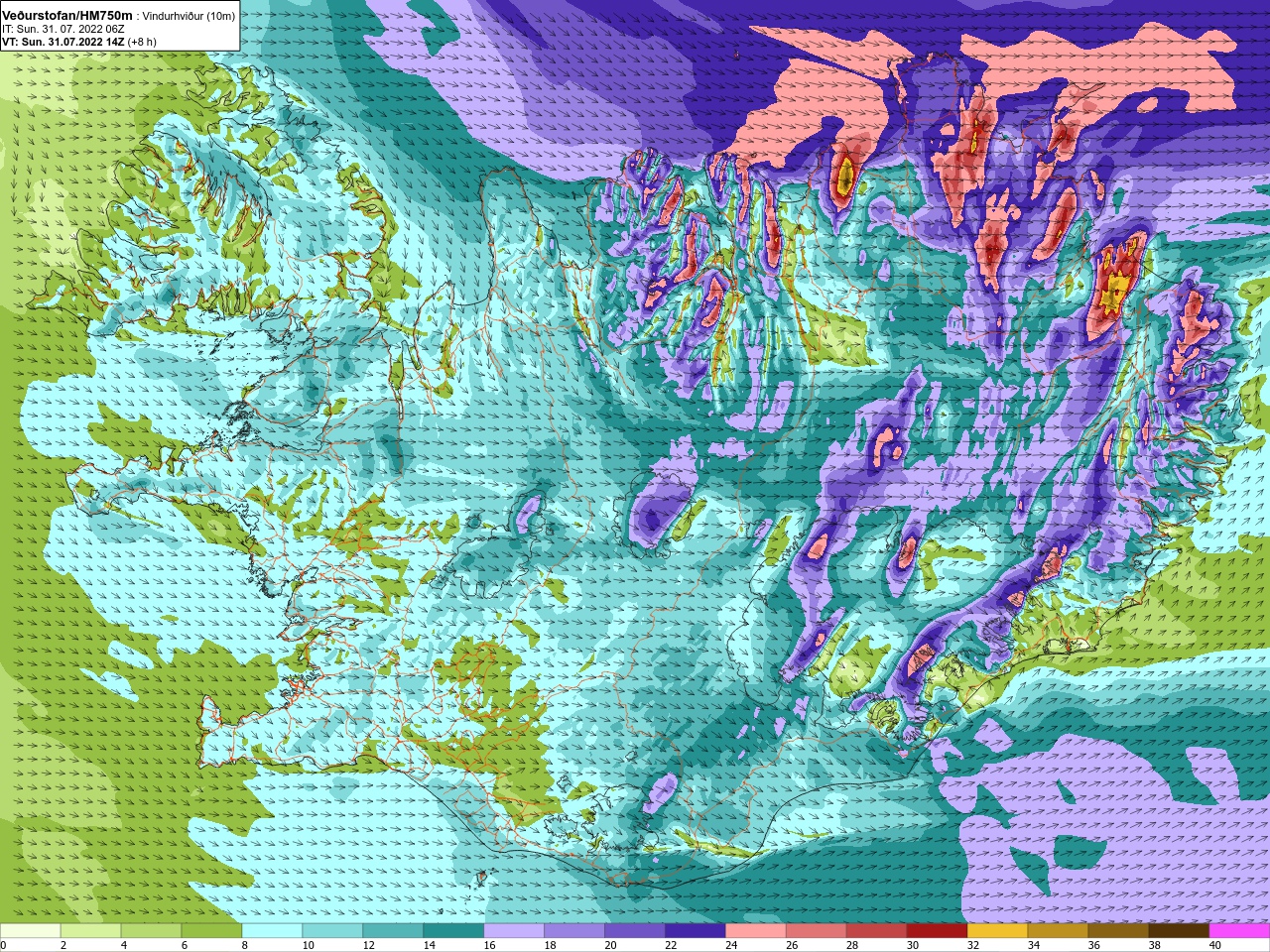This screenshot has width=1270, height=952.
Task: Click the legend value 20
Action: (x=610, y=945)
